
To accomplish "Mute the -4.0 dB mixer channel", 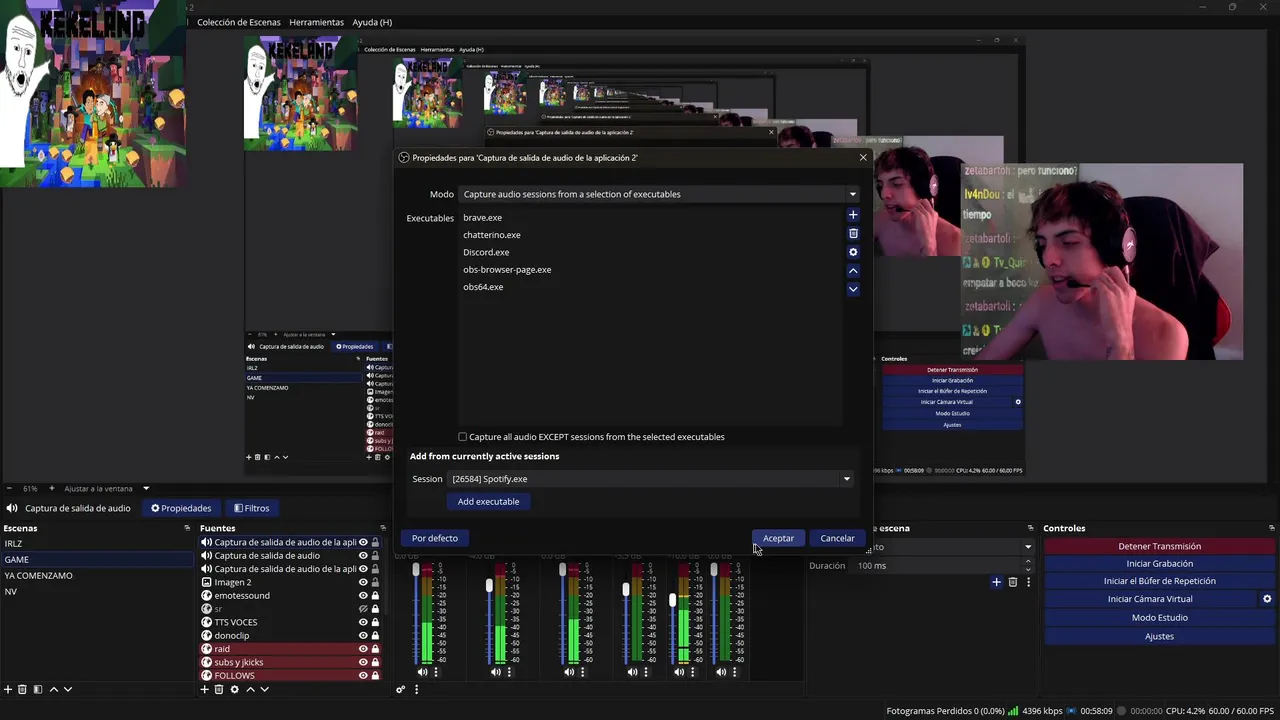I will (x=495, y=672).
